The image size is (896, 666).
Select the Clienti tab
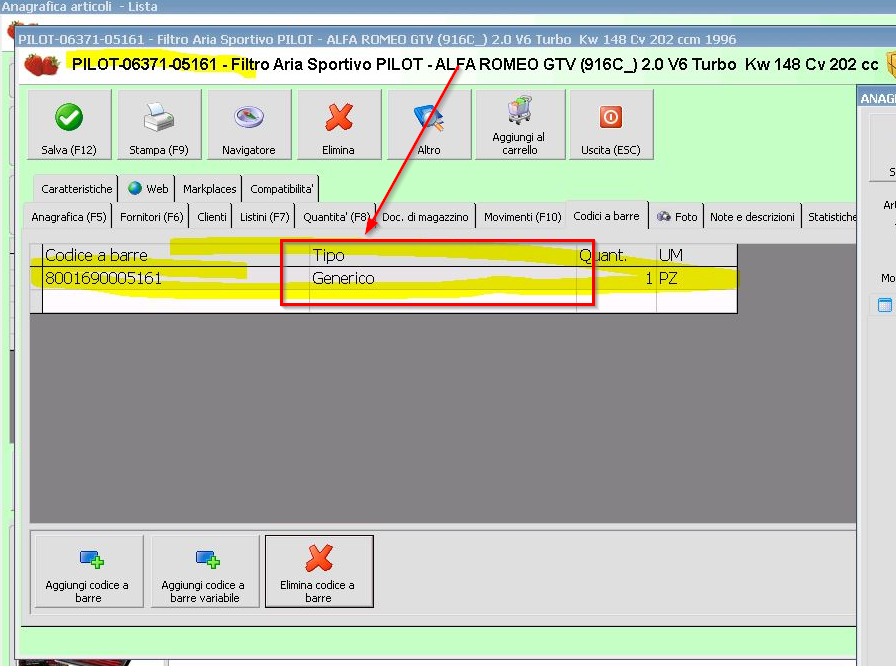(211, 217)
